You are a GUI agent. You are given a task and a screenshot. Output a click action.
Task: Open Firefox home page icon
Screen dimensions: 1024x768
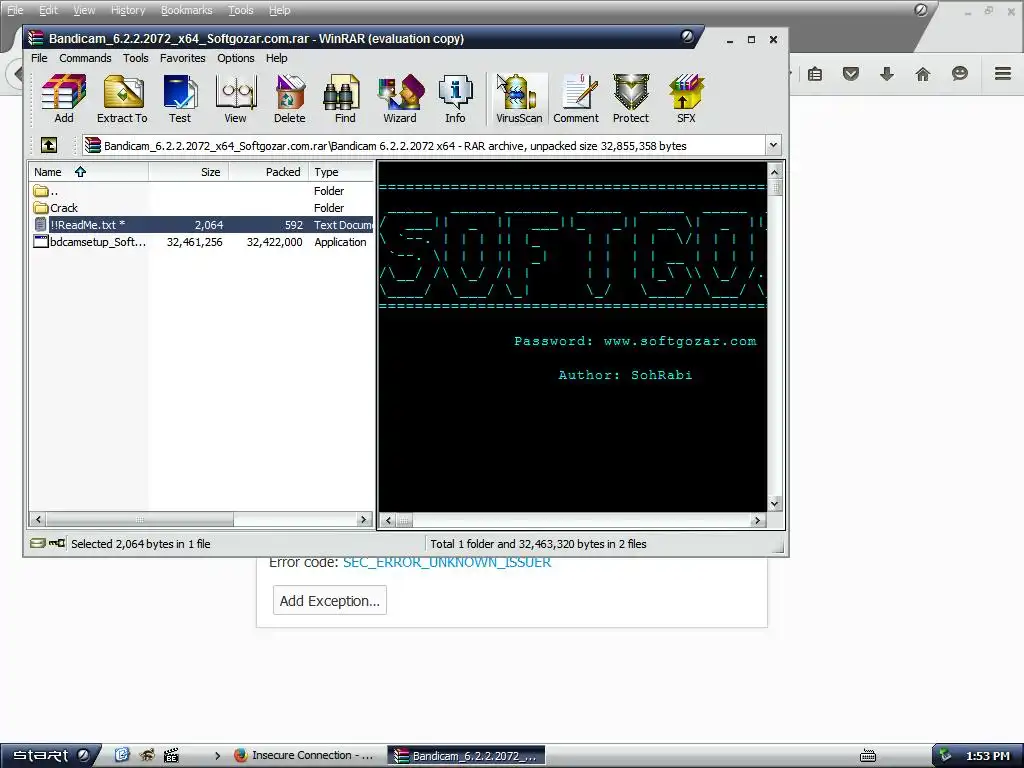[922, 74]
